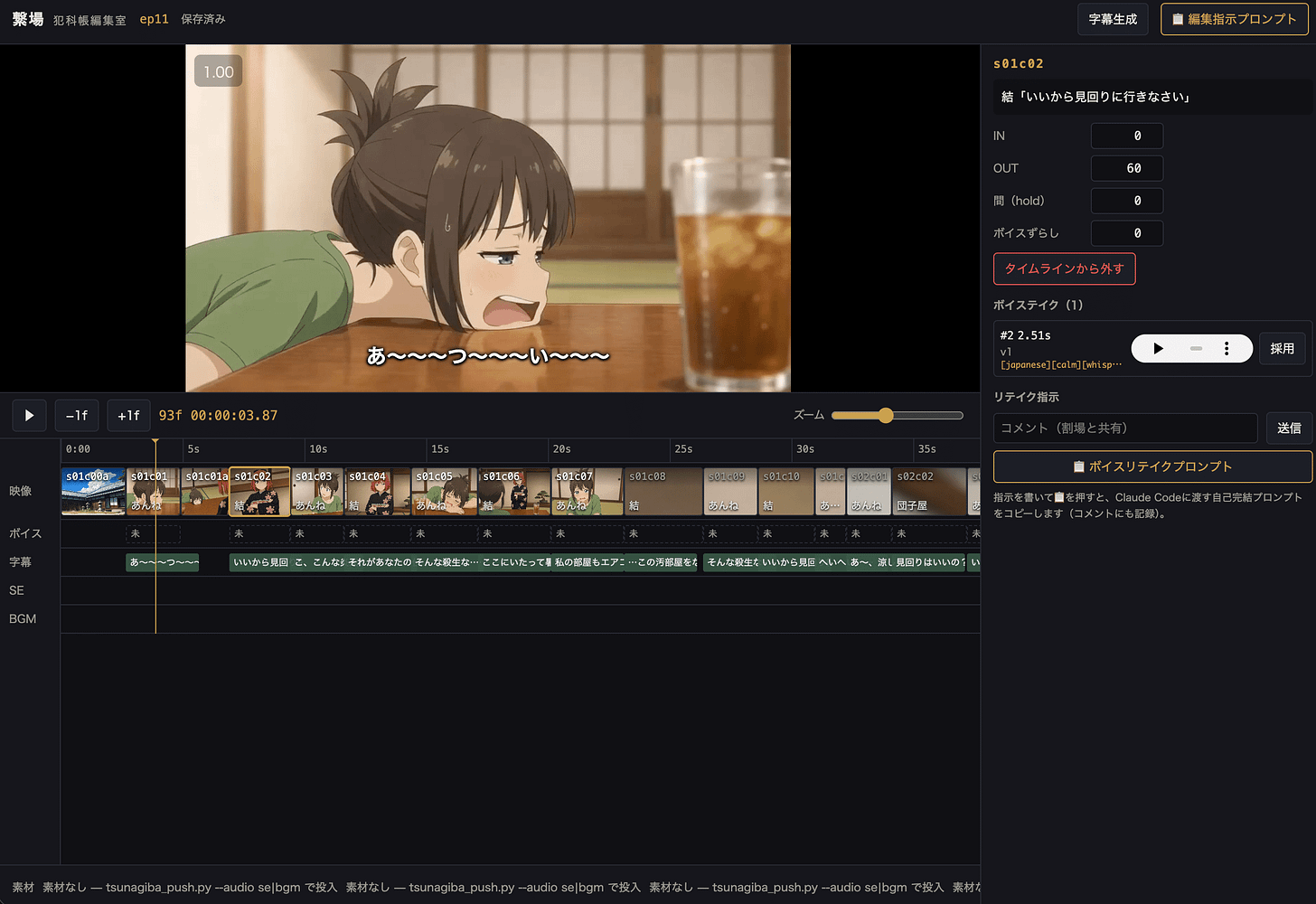Step back one frame with −1f
This screenshot has width=1316, height=904.
(x=77, y=416)
